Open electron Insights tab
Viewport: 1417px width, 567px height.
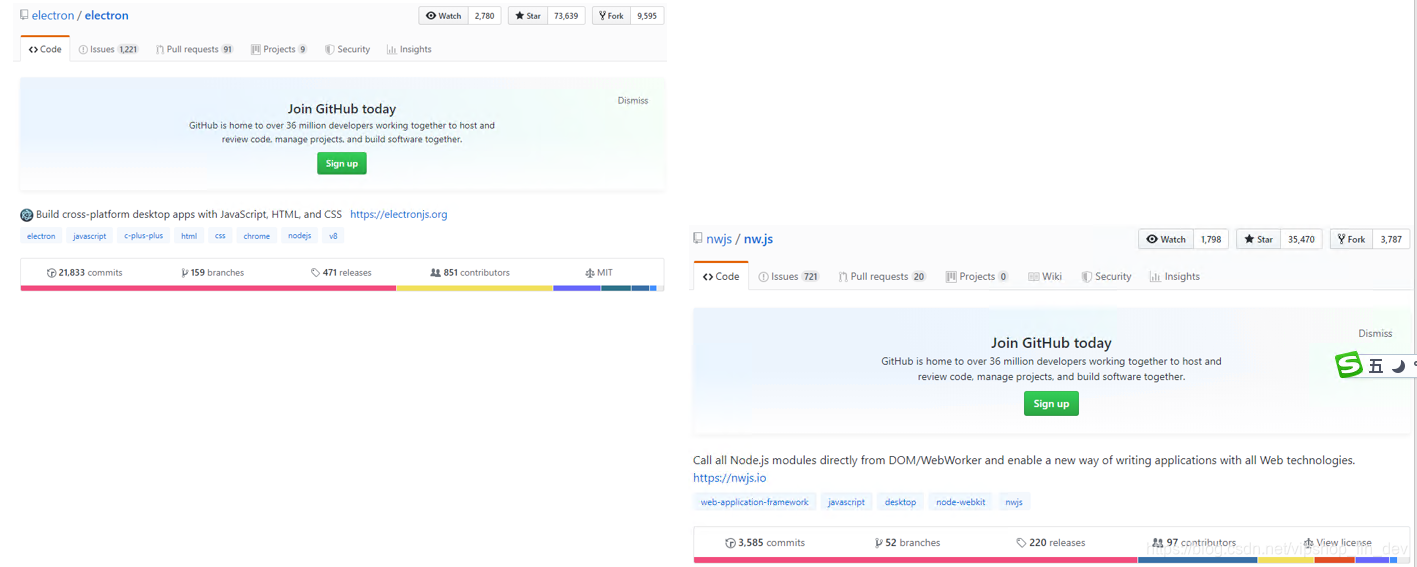(410, 49)
